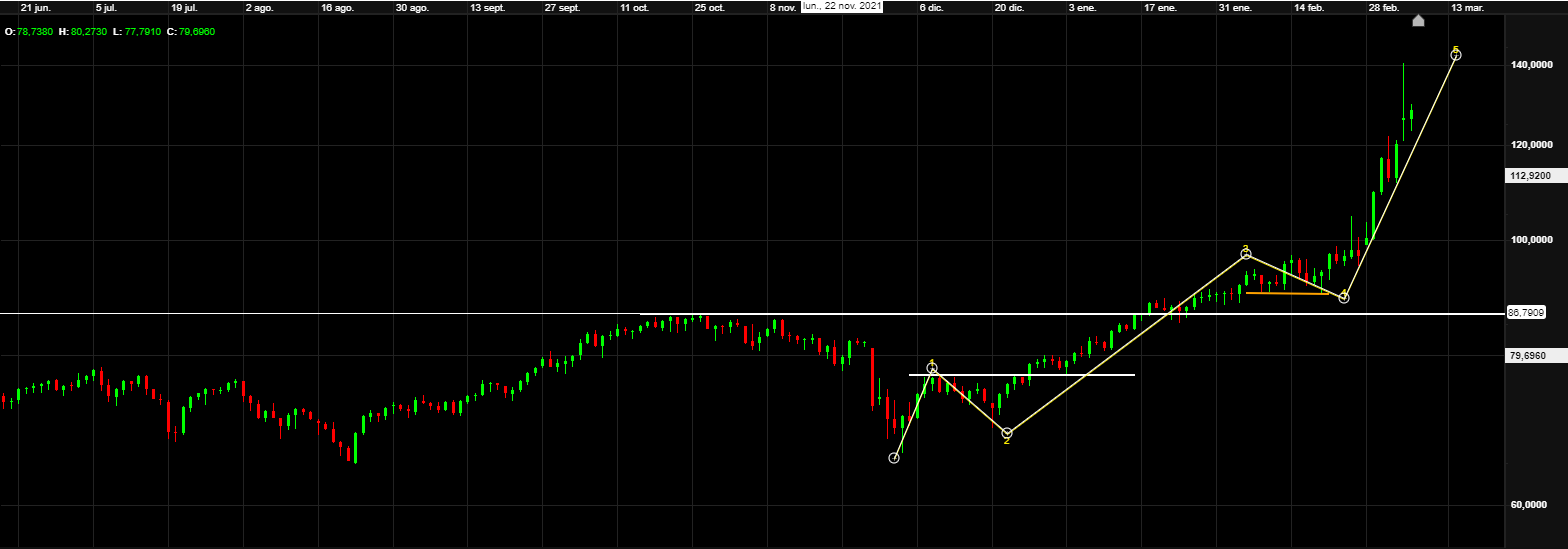Click the '17 ene.' date axis label

tap(1161, 7)
